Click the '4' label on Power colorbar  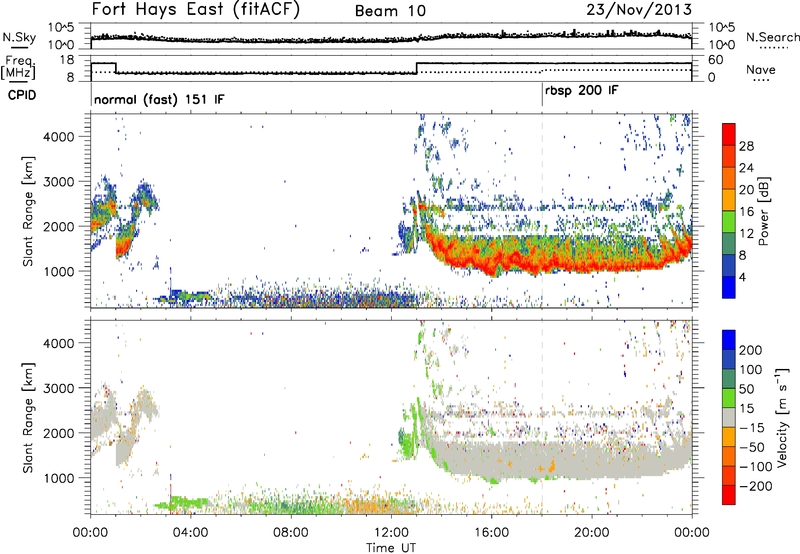tap(743, 277)
